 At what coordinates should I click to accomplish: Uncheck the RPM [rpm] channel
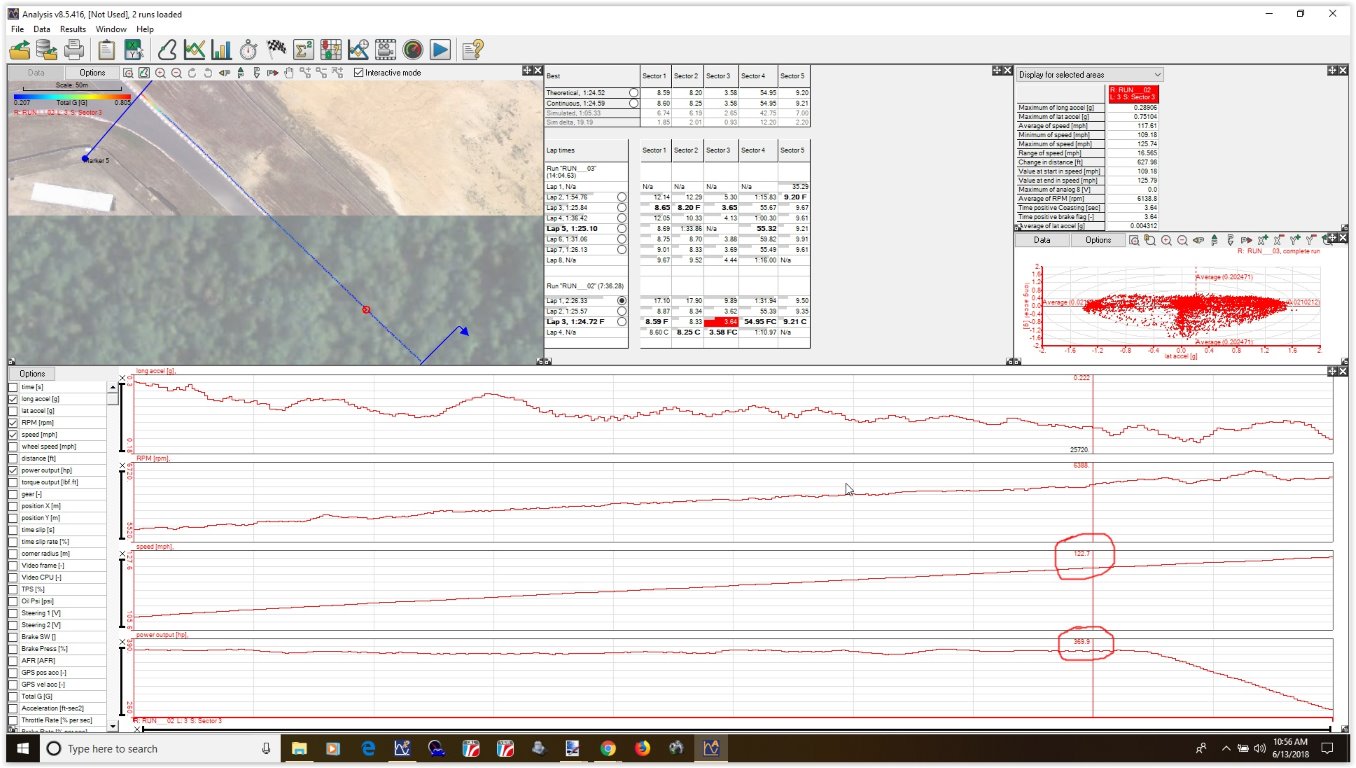coord(13,423)
